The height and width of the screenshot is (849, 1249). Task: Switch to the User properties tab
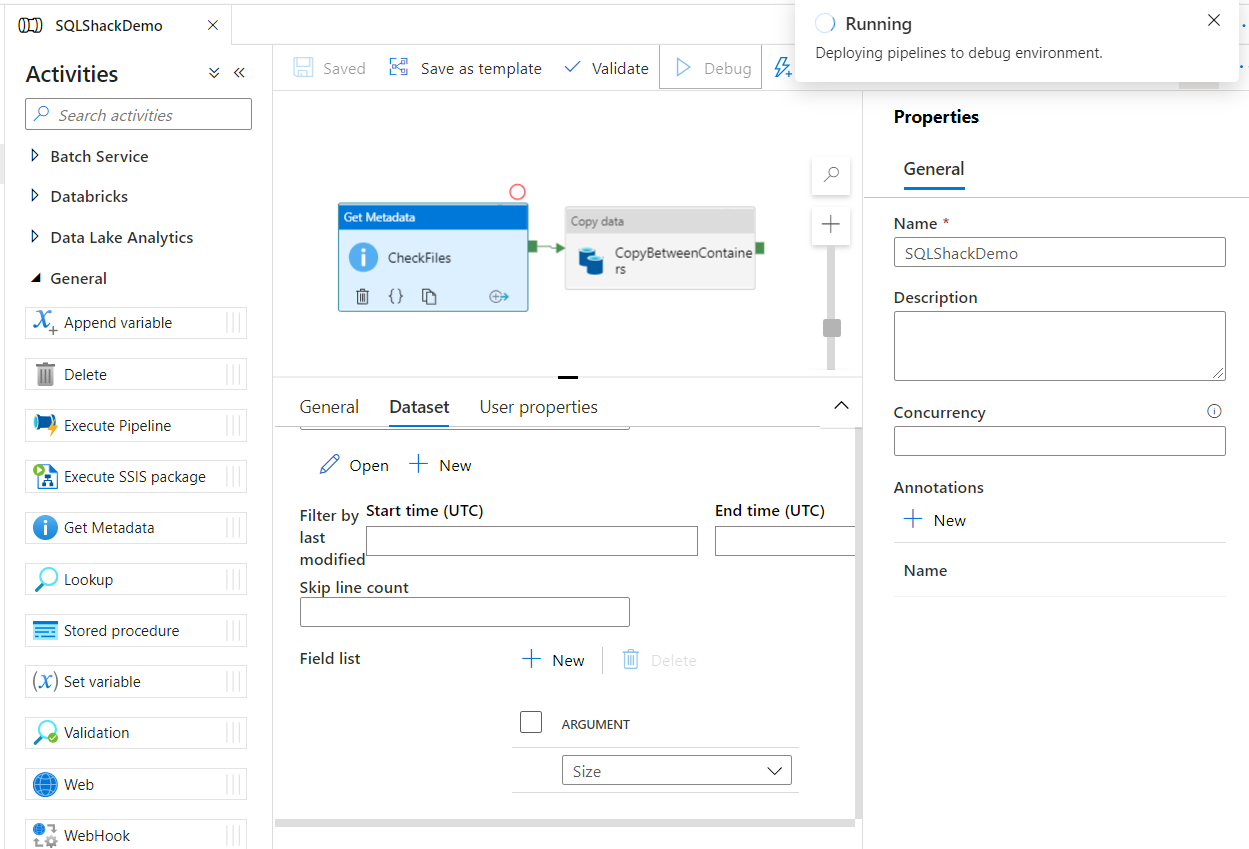(538, 407)
